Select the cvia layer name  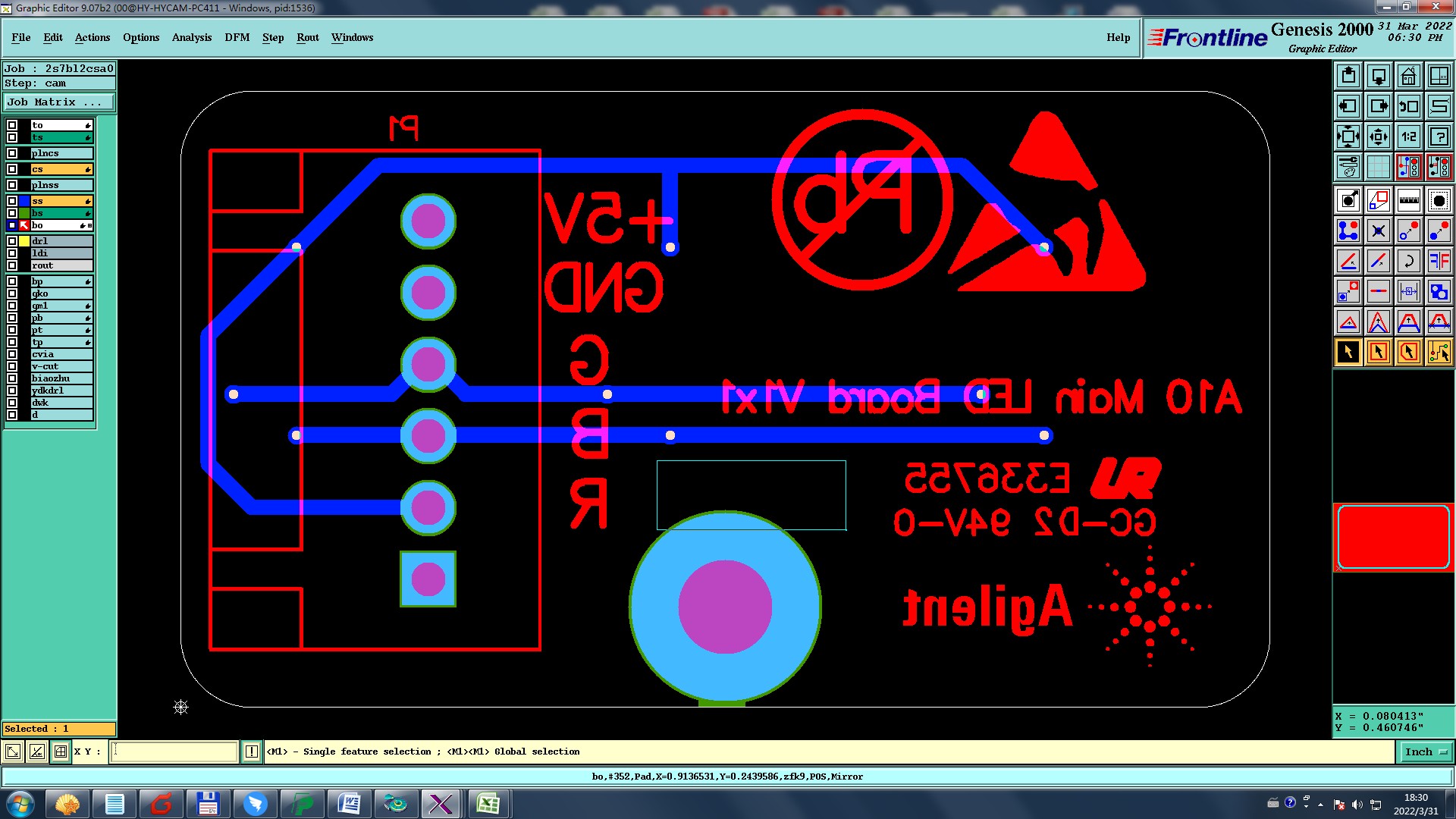61,354
